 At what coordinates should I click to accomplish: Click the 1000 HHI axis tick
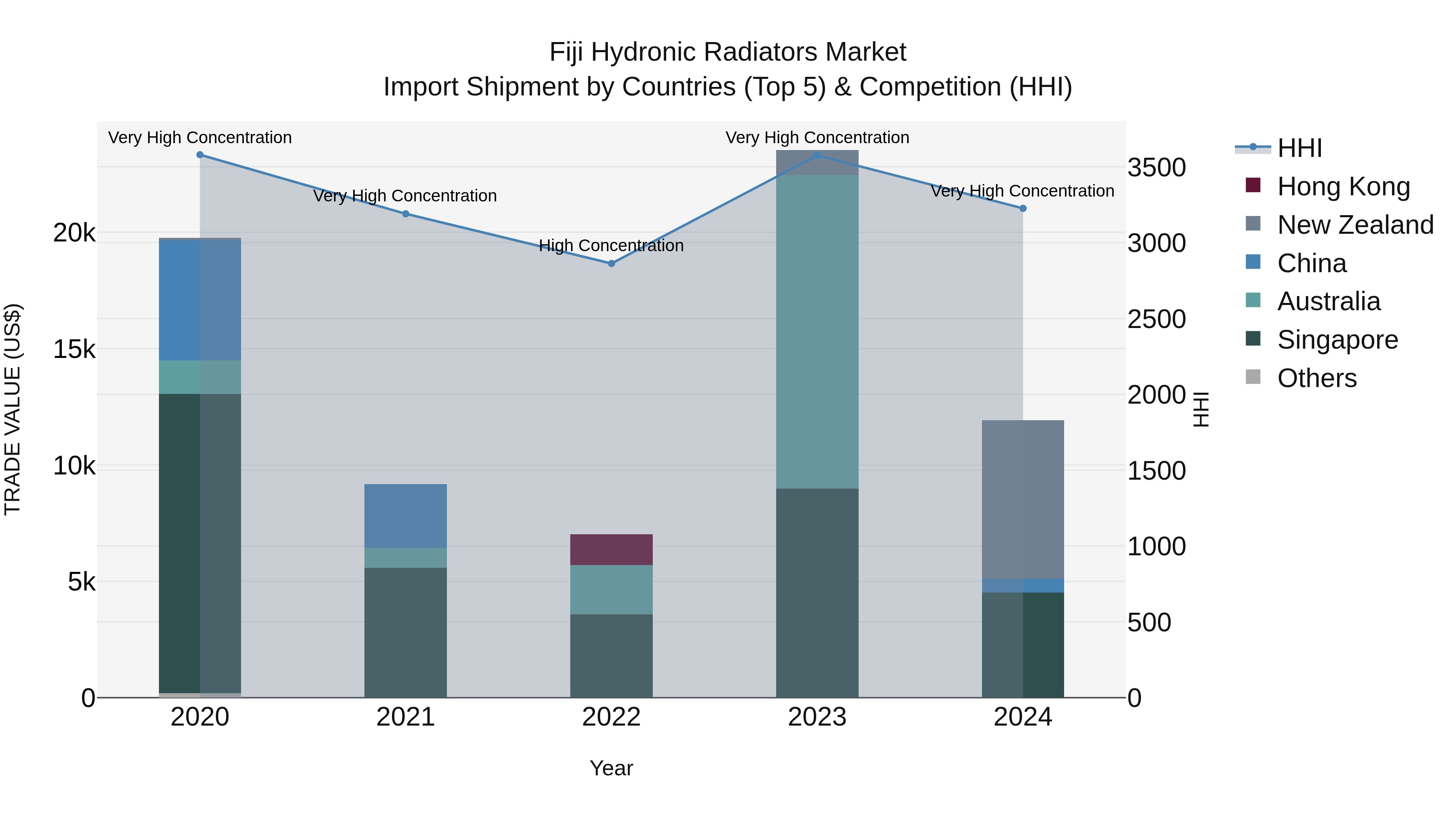point(1157,546)
